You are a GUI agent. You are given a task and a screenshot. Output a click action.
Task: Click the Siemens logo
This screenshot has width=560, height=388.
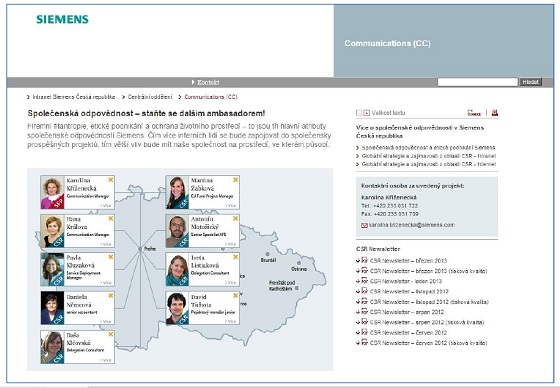coord(62,19)
